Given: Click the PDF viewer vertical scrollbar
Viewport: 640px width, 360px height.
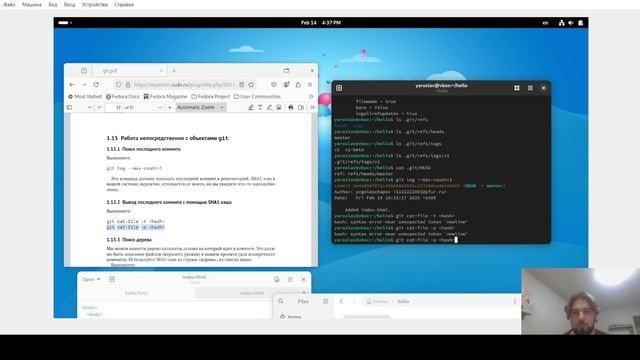Looking at the screenshot, I should click(315, 190).
